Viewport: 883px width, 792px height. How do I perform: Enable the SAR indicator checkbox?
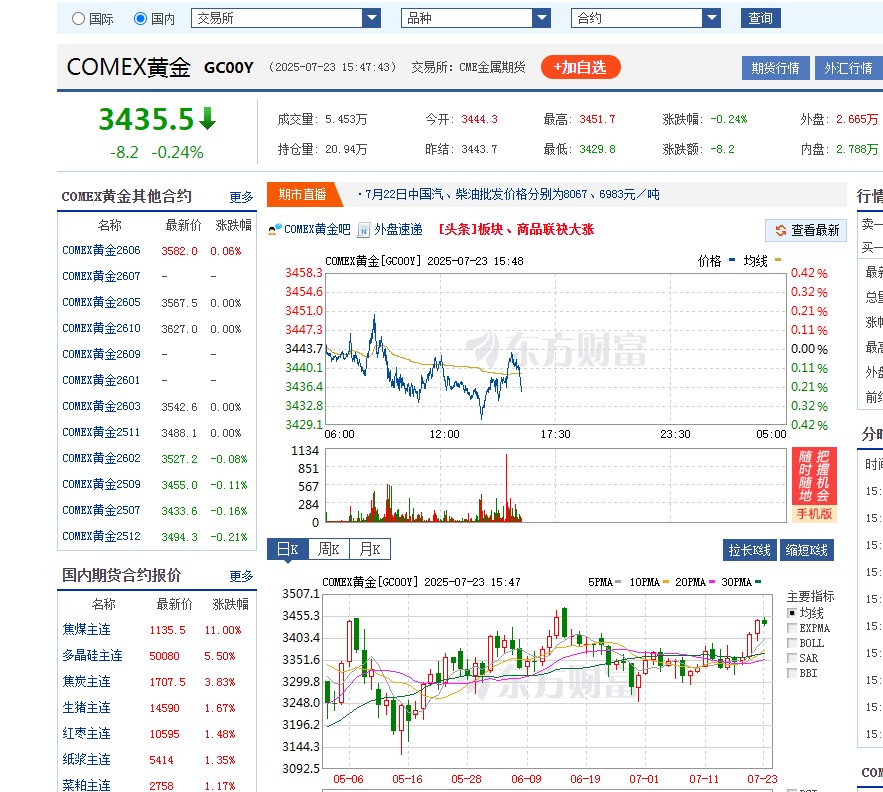click(x=792, y=658)
